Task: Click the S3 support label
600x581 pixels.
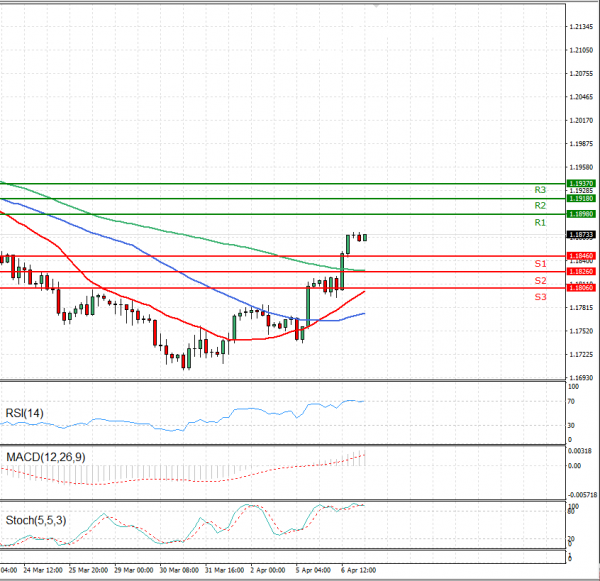Action: (540, 297)
